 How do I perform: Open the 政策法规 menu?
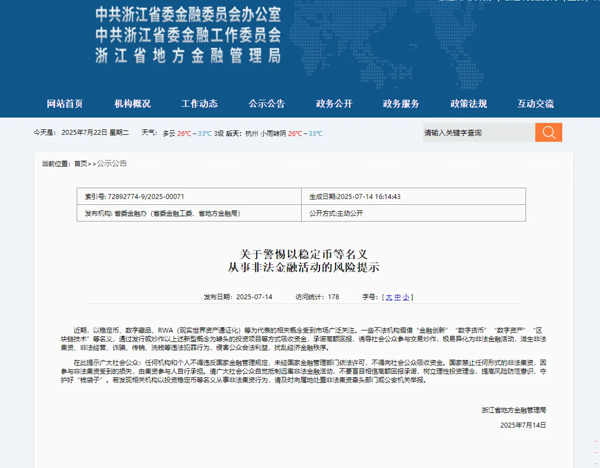(x=468, y=103)
